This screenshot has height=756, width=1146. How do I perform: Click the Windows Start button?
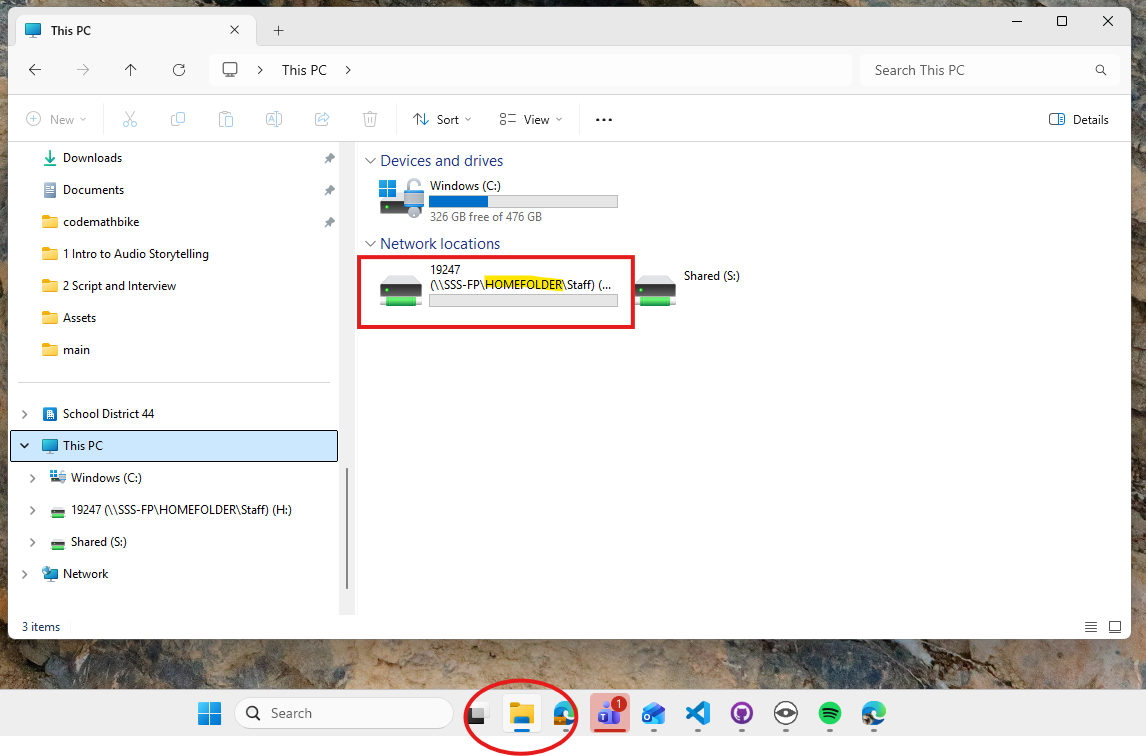coord(209,713)
